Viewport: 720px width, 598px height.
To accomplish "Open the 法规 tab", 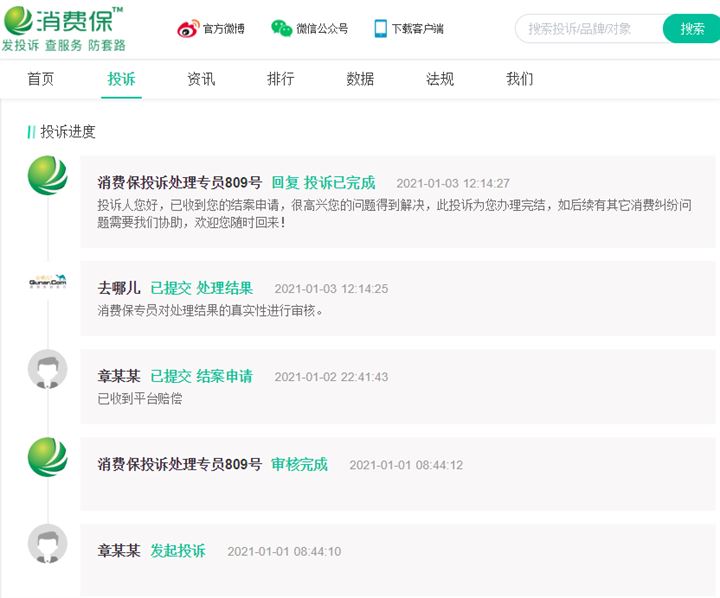I will coord(440,79).
